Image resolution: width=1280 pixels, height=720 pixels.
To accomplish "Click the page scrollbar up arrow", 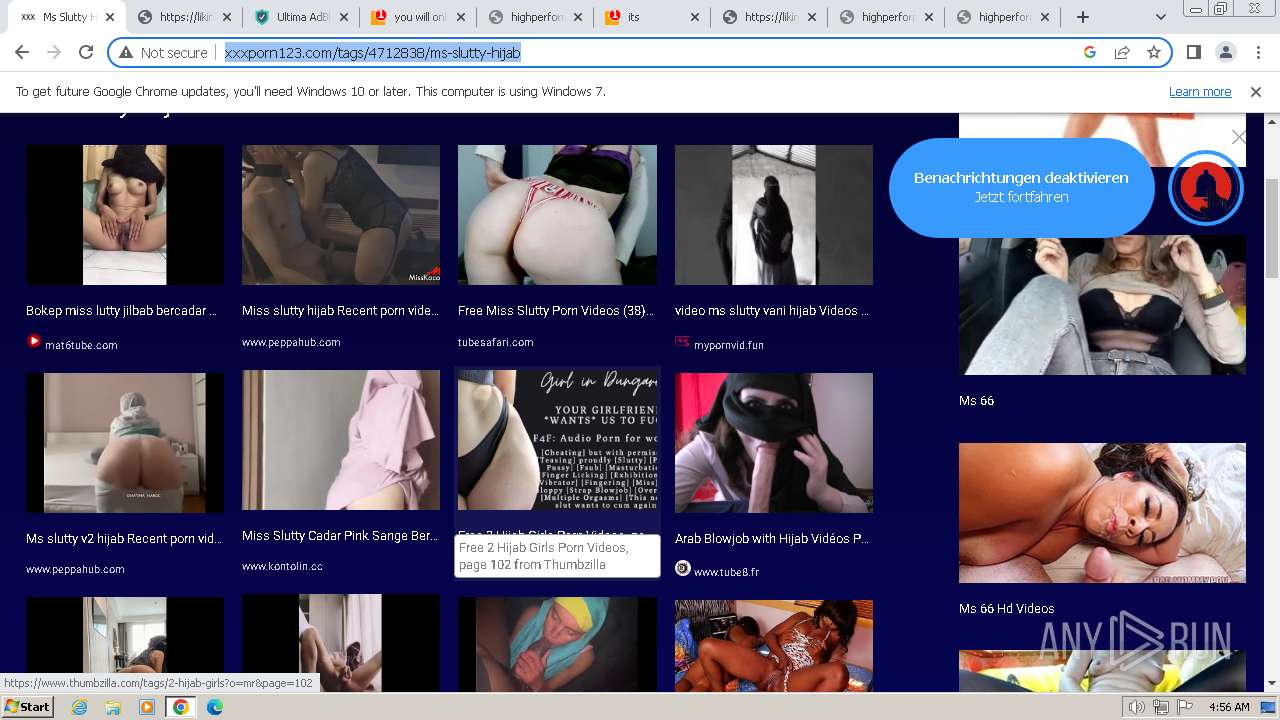I will [x=1272, y=120].
